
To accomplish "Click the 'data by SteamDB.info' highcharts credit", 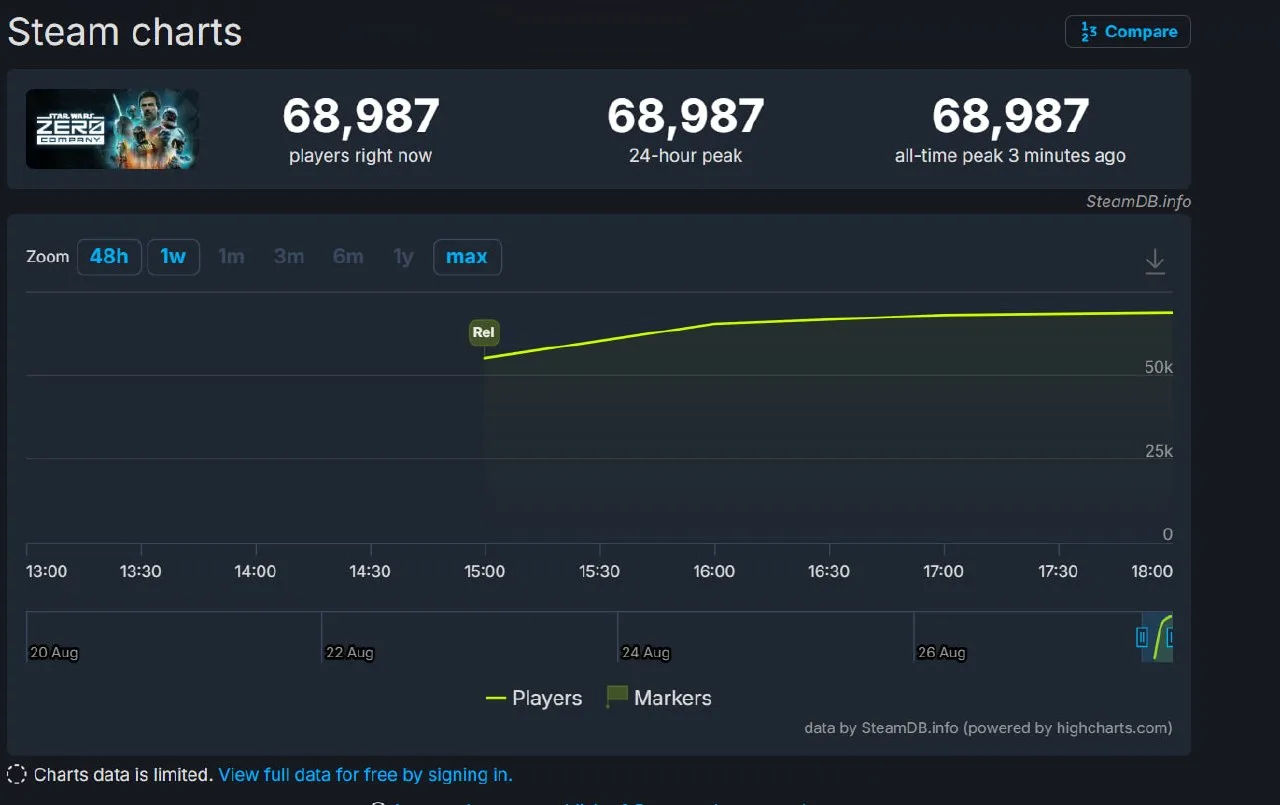I will tap(988, 728).
